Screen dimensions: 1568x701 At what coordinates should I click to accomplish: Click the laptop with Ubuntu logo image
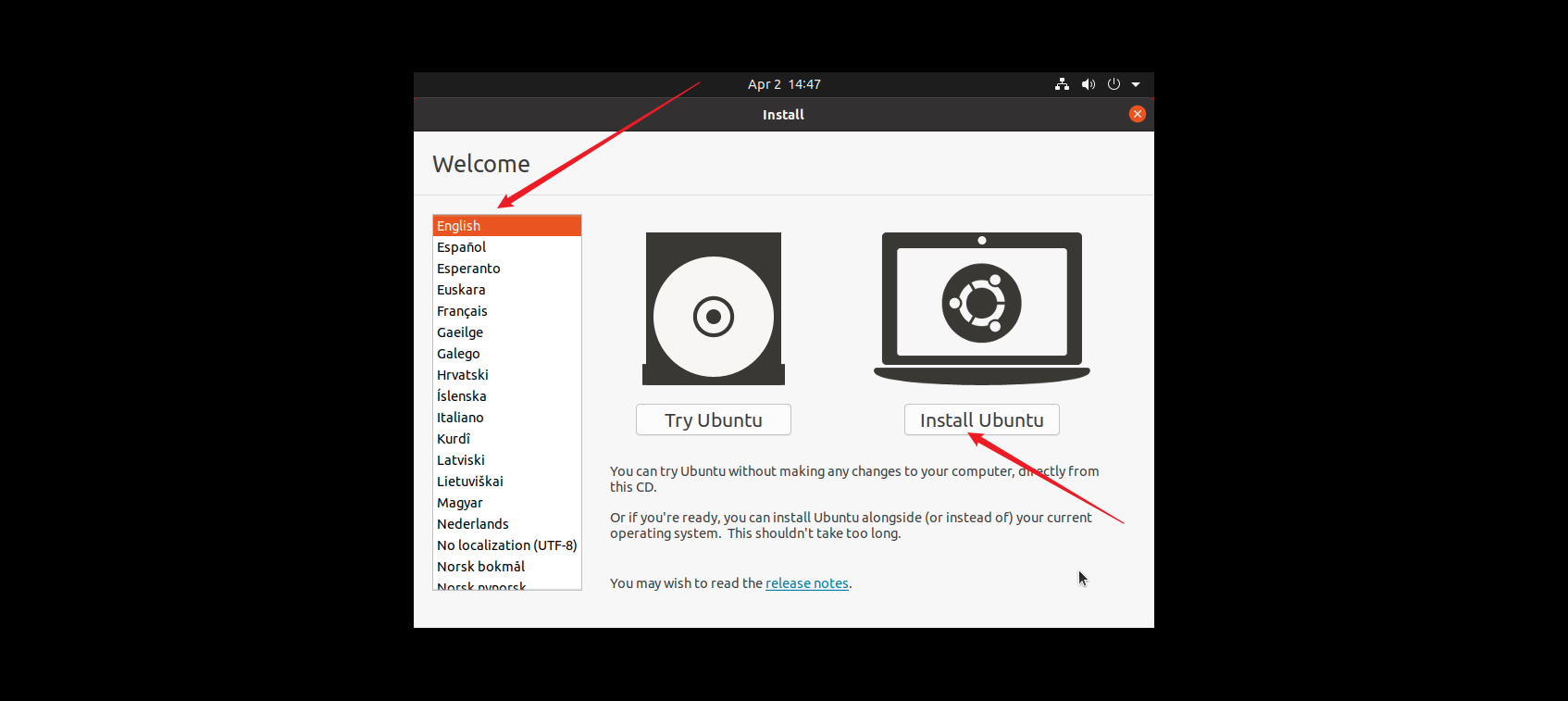pyautogui.click(x=982, y=308)
